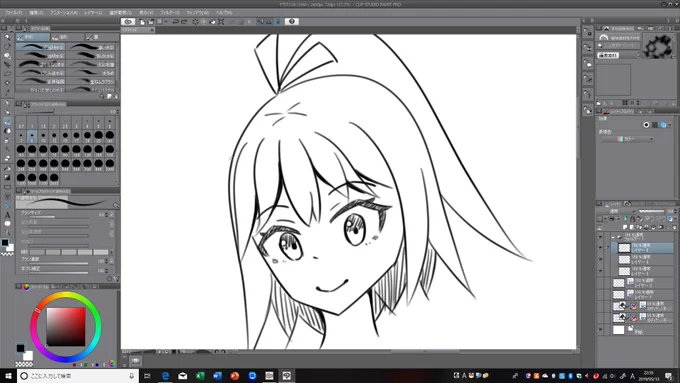Click the new raster layer icon
Viewport: 680px width, 383px height.
(x=625, y=227)
